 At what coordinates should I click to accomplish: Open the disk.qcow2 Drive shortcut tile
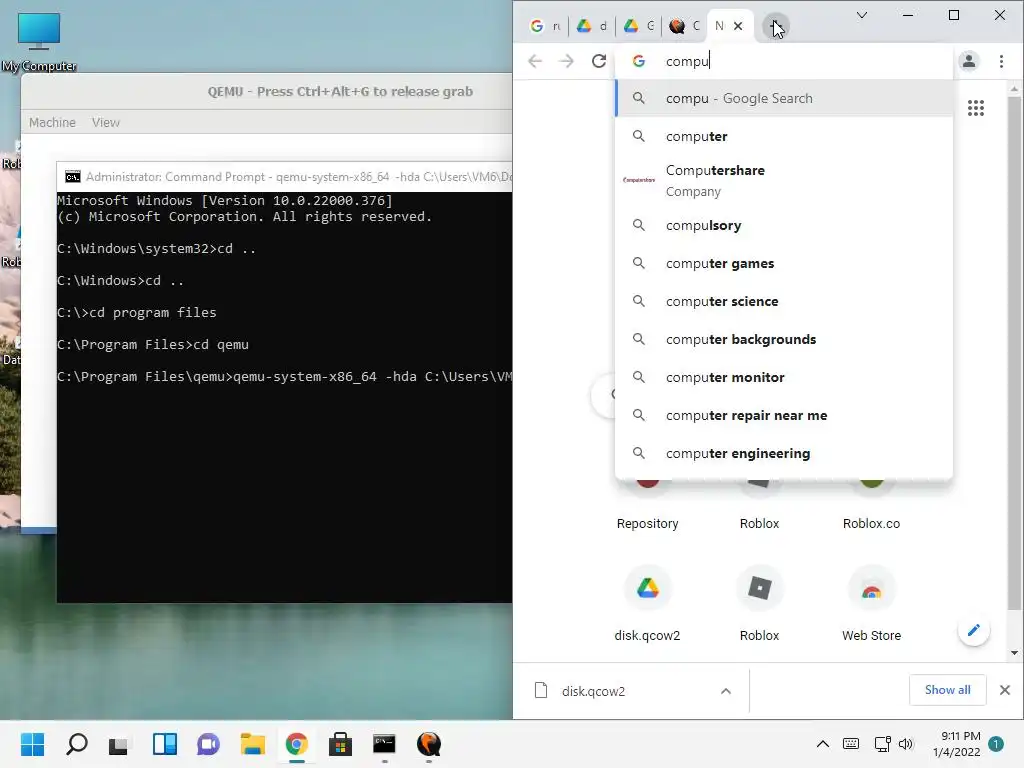tap(648, 604)
